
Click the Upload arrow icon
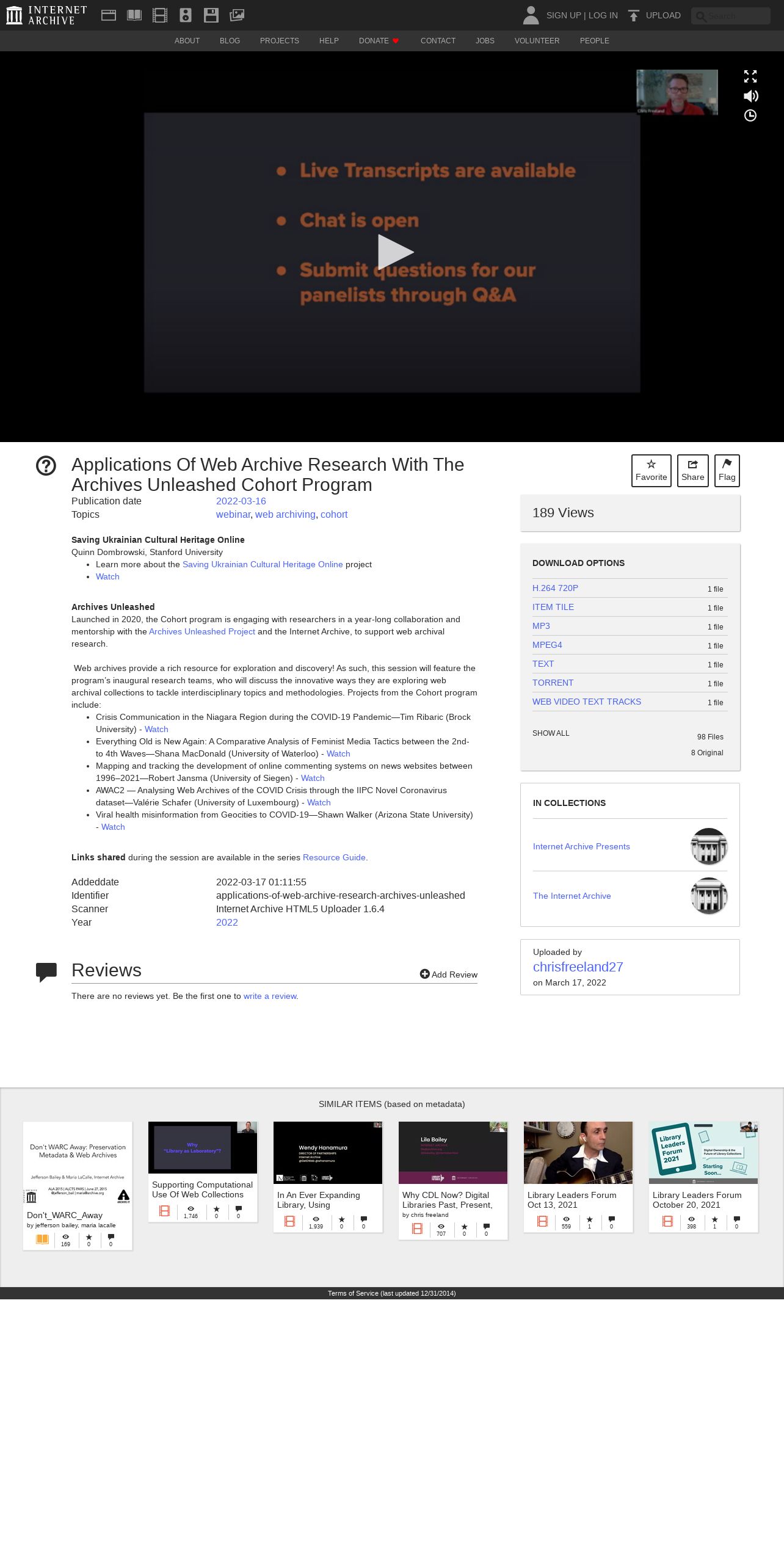point(634,15)
